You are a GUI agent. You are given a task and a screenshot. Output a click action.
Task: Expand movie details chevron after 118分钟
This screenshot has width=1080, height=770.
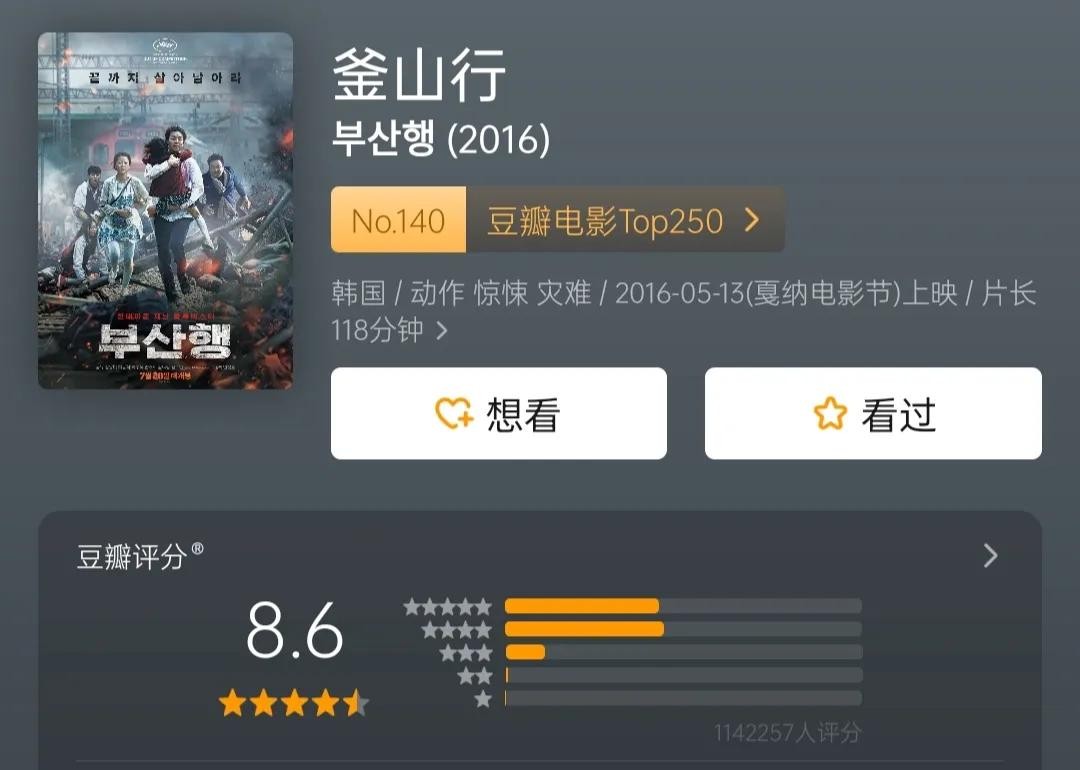442,331
